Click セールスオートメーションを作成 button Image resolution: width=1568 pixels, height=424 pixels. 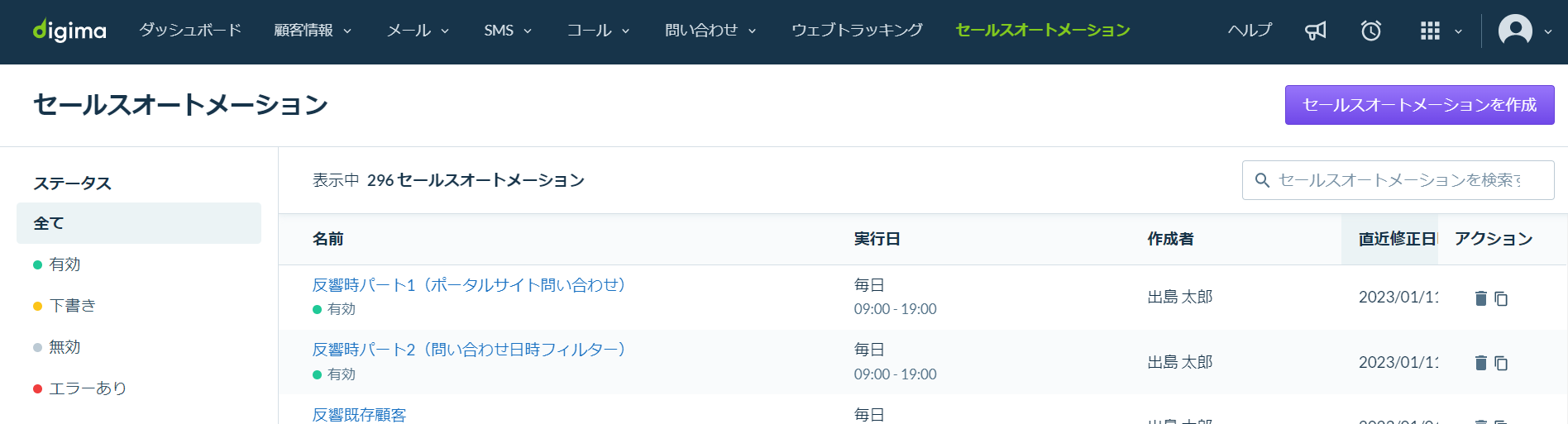pos(1419,105)
